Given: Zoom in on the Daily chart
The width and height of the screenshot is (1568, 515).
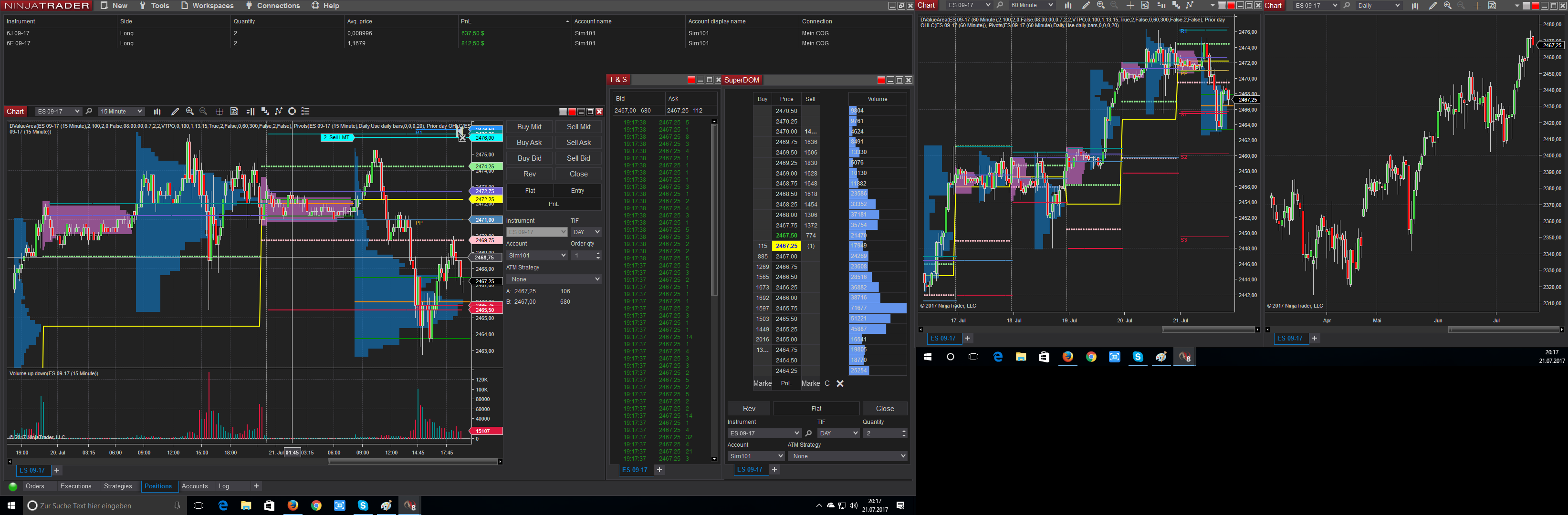Looking at the screenshot, I should tap(1447, 5).
